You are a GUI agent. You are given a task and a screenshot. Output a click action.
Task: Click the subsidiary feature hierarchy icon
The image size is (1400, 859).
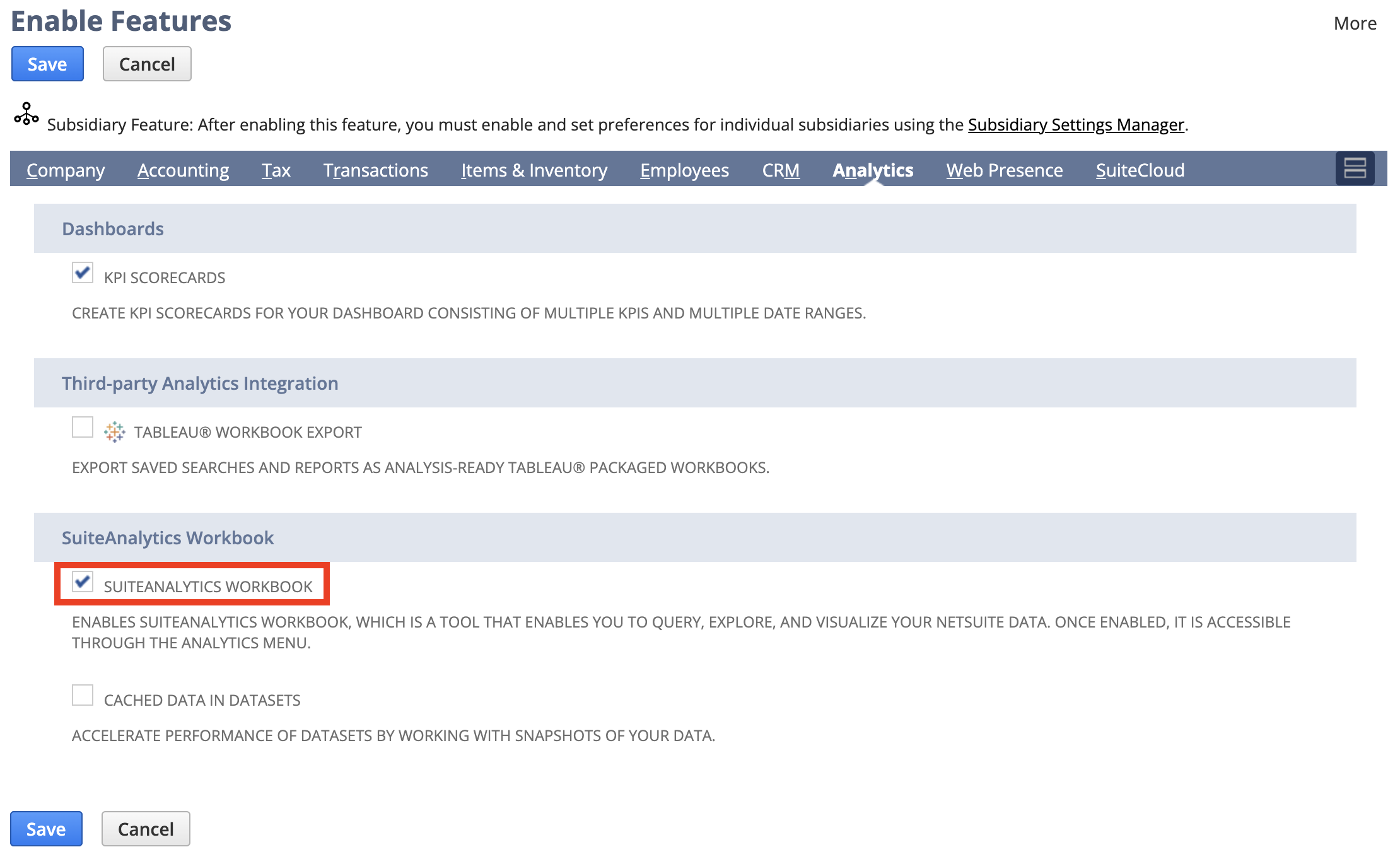point(26,114)
